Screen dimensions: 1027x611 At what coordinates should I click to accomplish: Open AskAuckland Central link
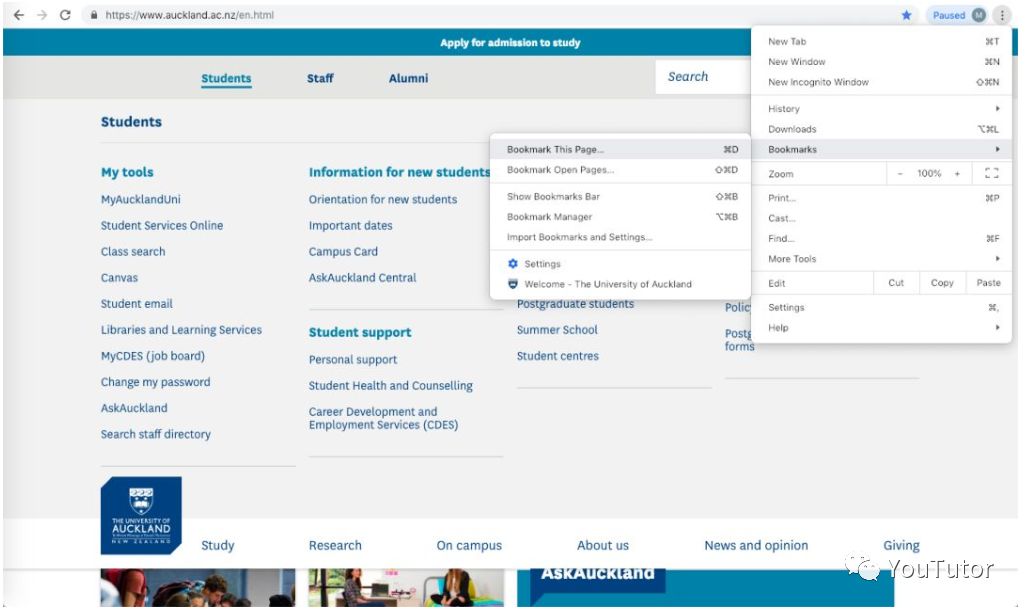pyautogui.click(x=362, y=278)
